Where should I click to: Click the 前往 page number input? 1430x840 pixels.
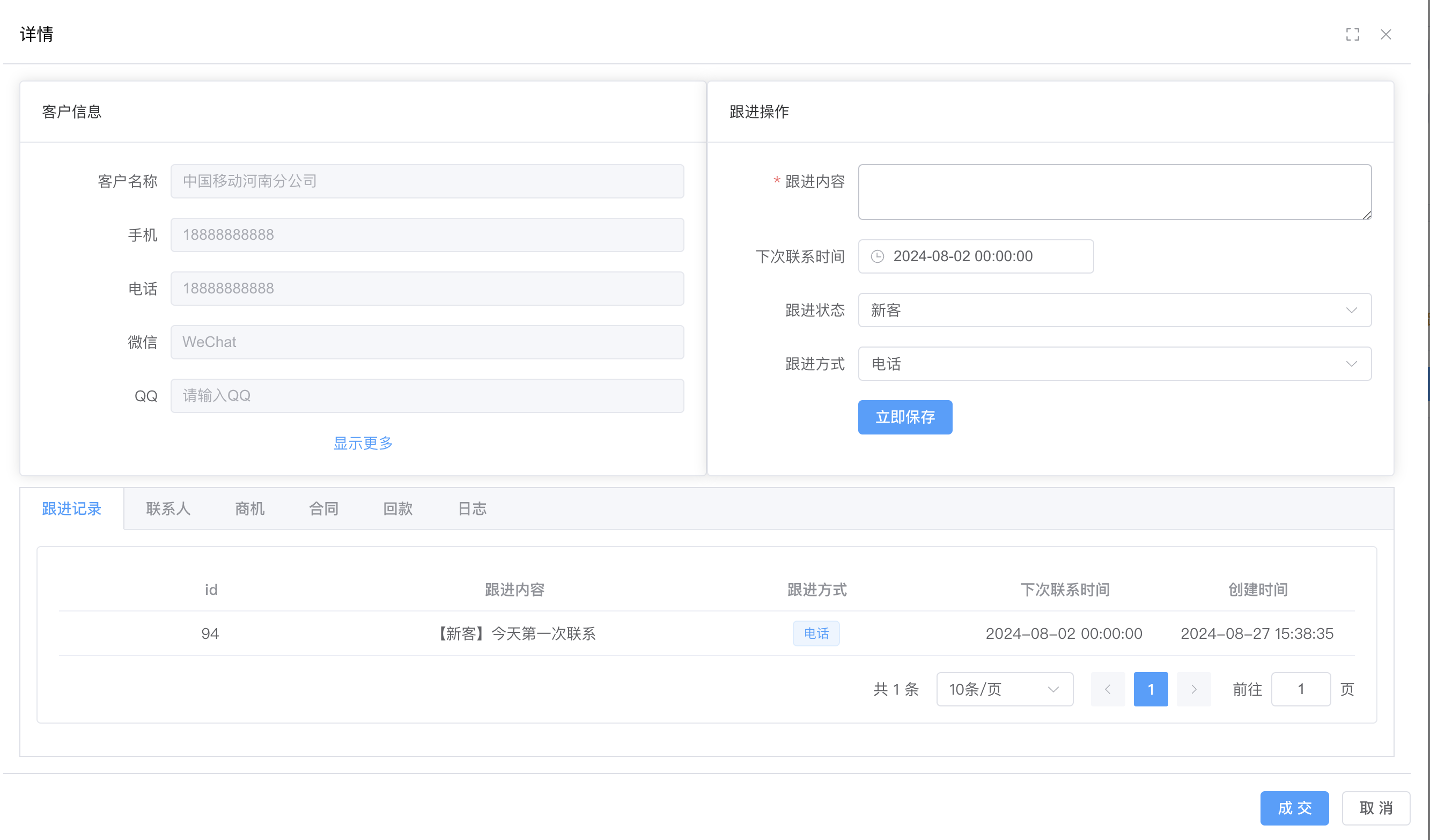1300,689
